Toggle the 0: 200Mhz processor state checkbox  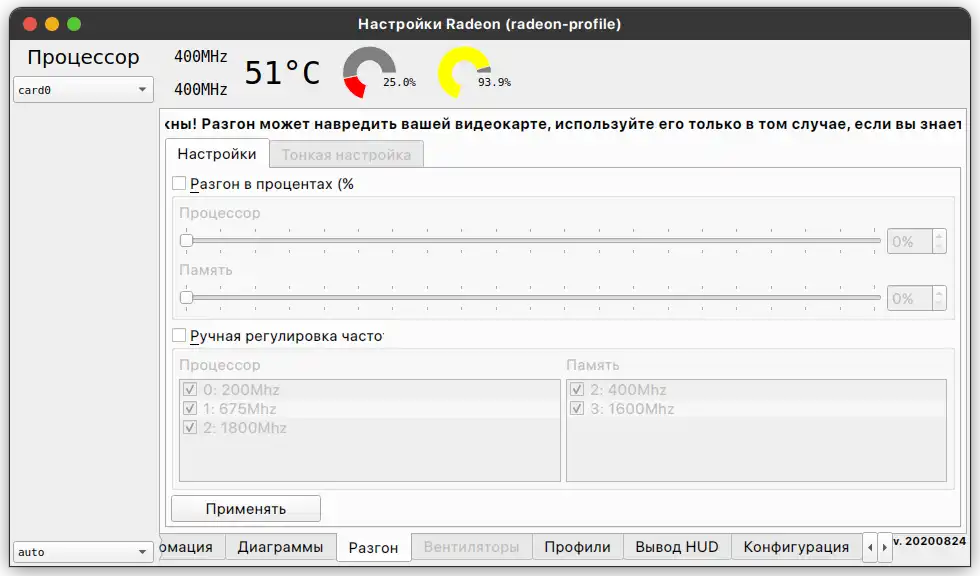point(190,389)
